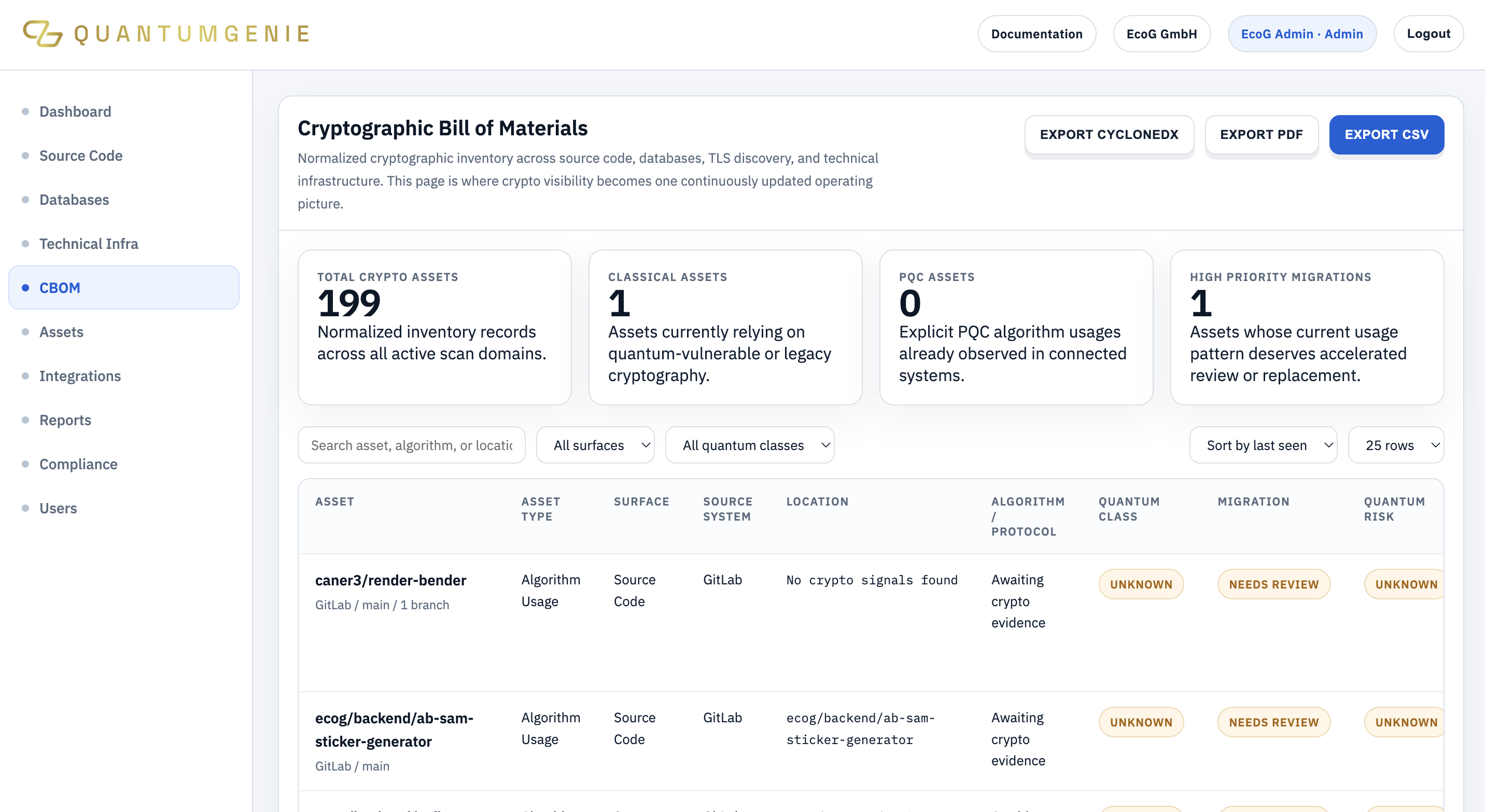Click NEEDS REVIEW badge for caner3/render-bender
This screenshot has width=1485, height=812.
click(1273, 584)
